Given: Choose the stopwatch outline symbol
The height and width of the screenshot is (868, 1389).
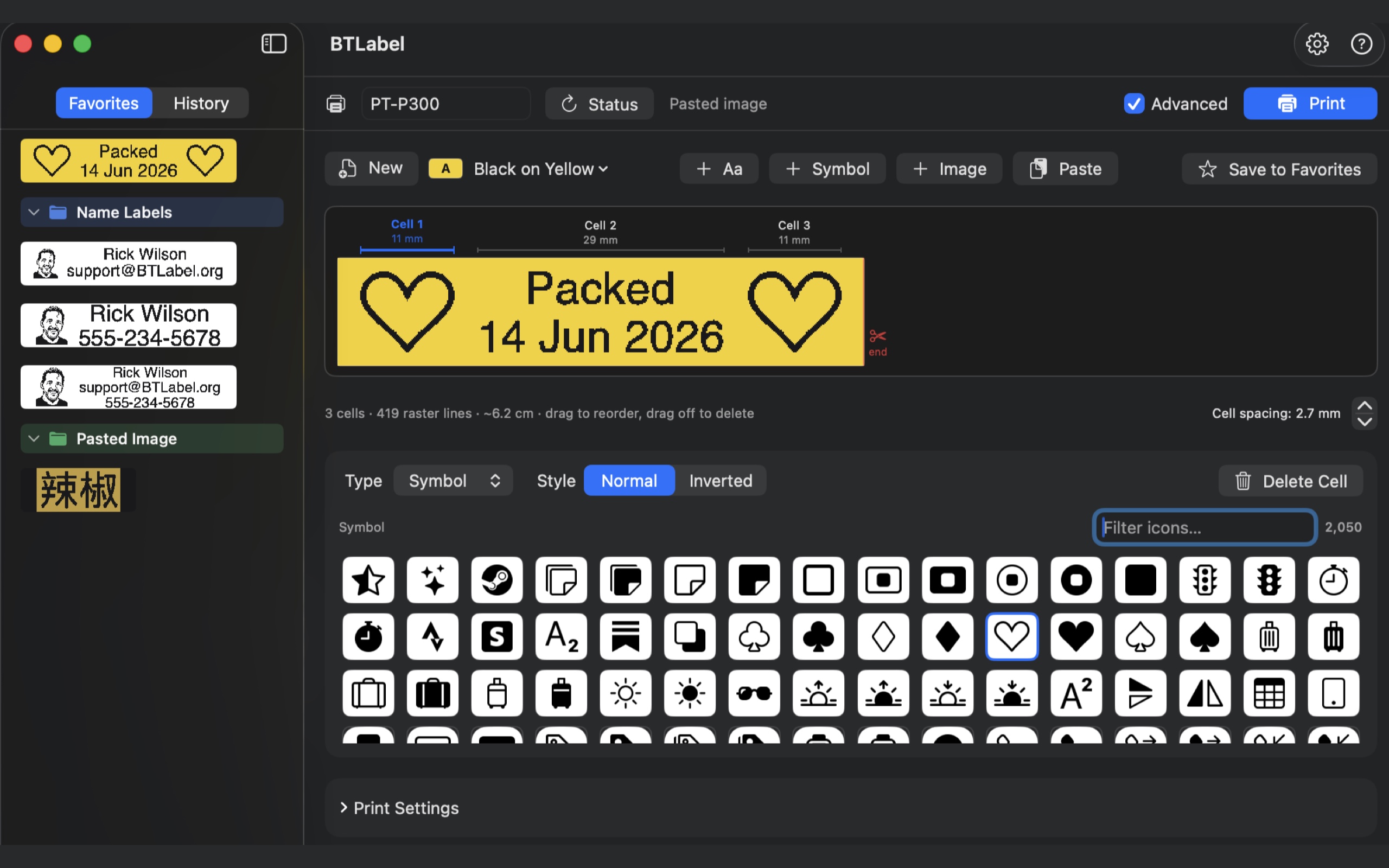Looking at the screenshot, I should click(1333, 580).
